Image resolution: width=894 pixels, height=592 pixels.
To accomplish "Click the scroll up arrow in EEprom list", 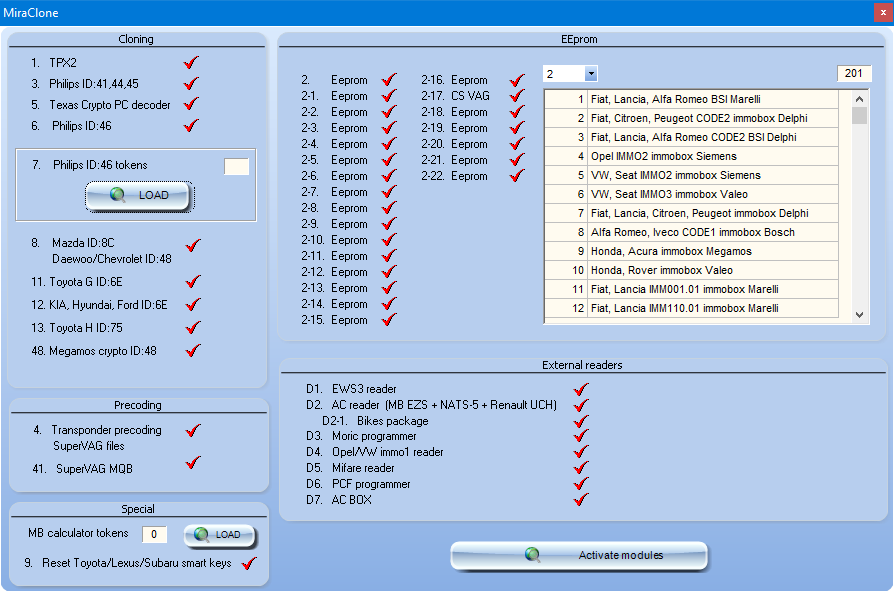I will pyautogui.click(x=859, y=99).
